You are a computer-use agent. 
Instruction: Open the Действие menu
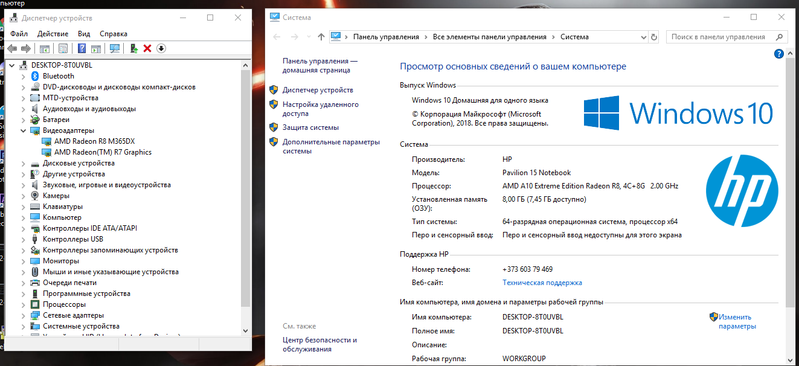52,34
